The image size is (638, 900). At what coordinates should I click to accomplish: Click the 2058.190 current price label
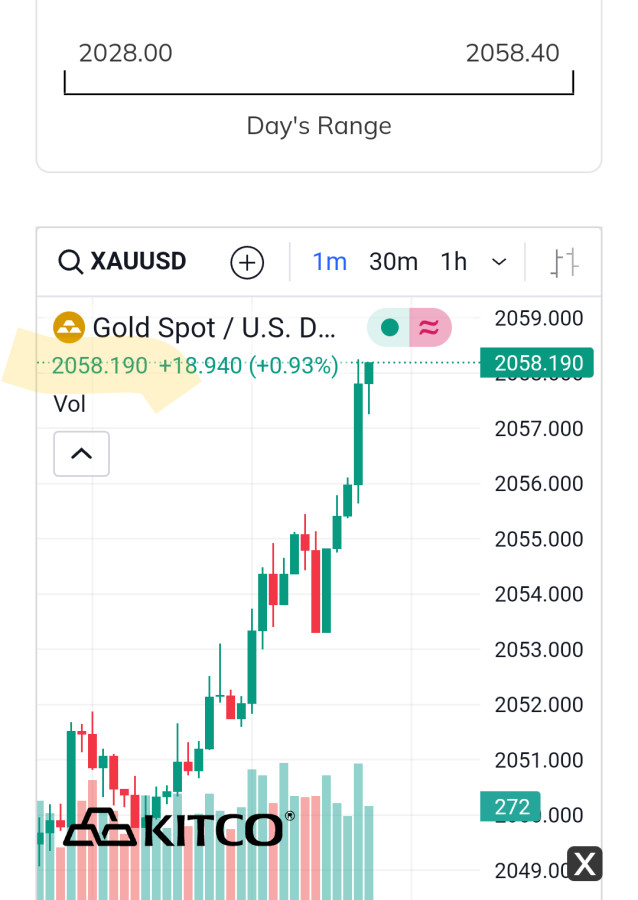[537, 363]
